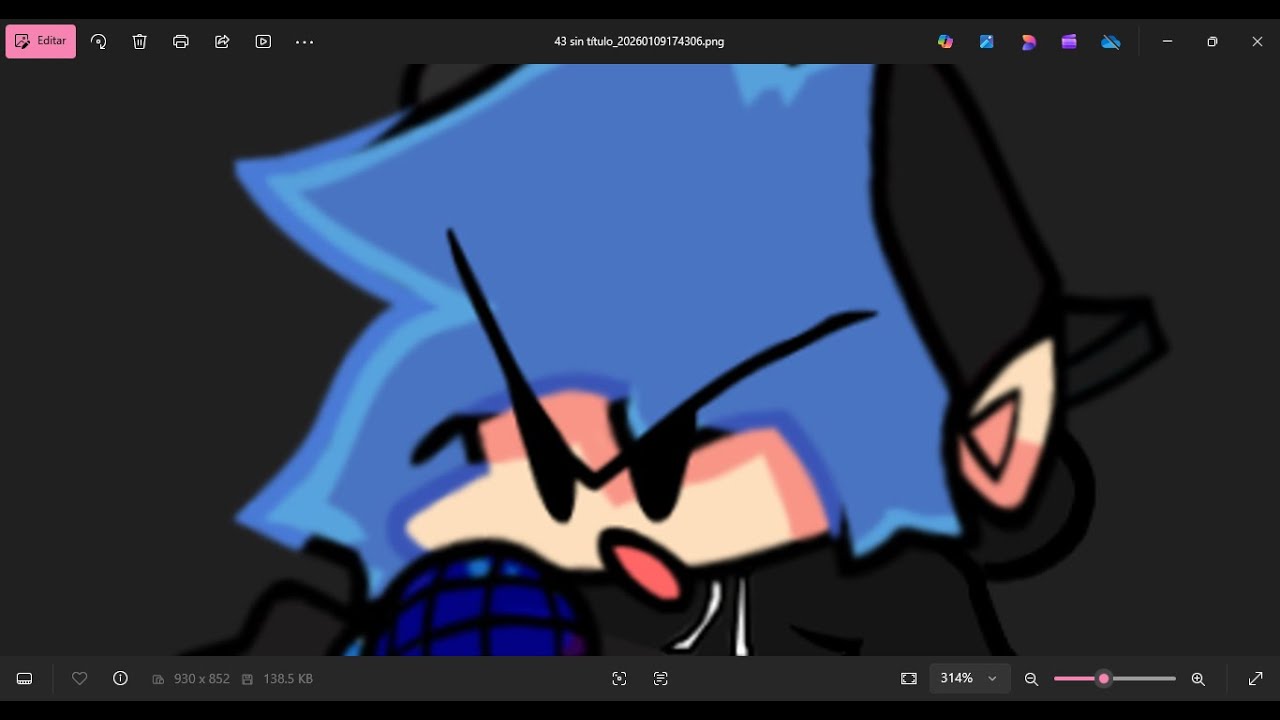Activate visual search scan icon
The image size is (1280, 720).
click(x=619, y=678)
